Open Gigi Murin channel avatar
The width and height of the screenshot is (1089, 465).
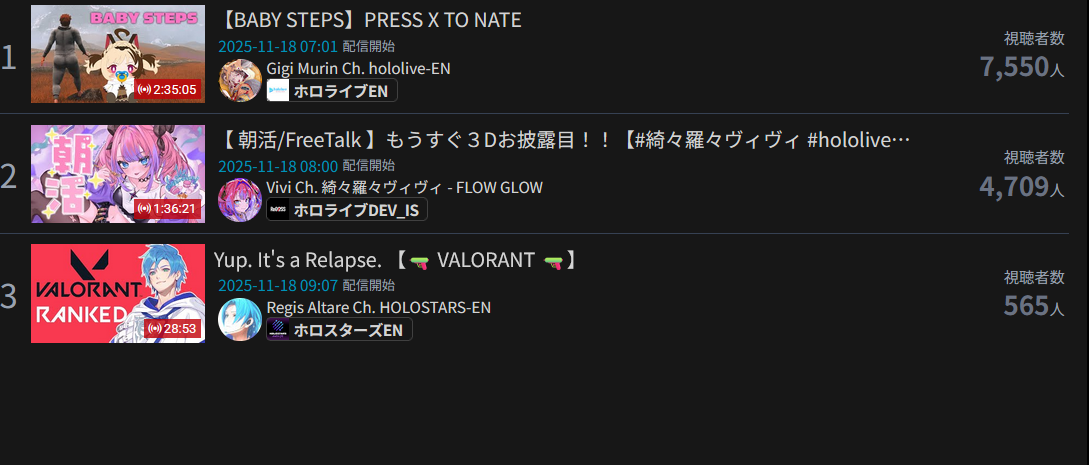pos(240,81)
